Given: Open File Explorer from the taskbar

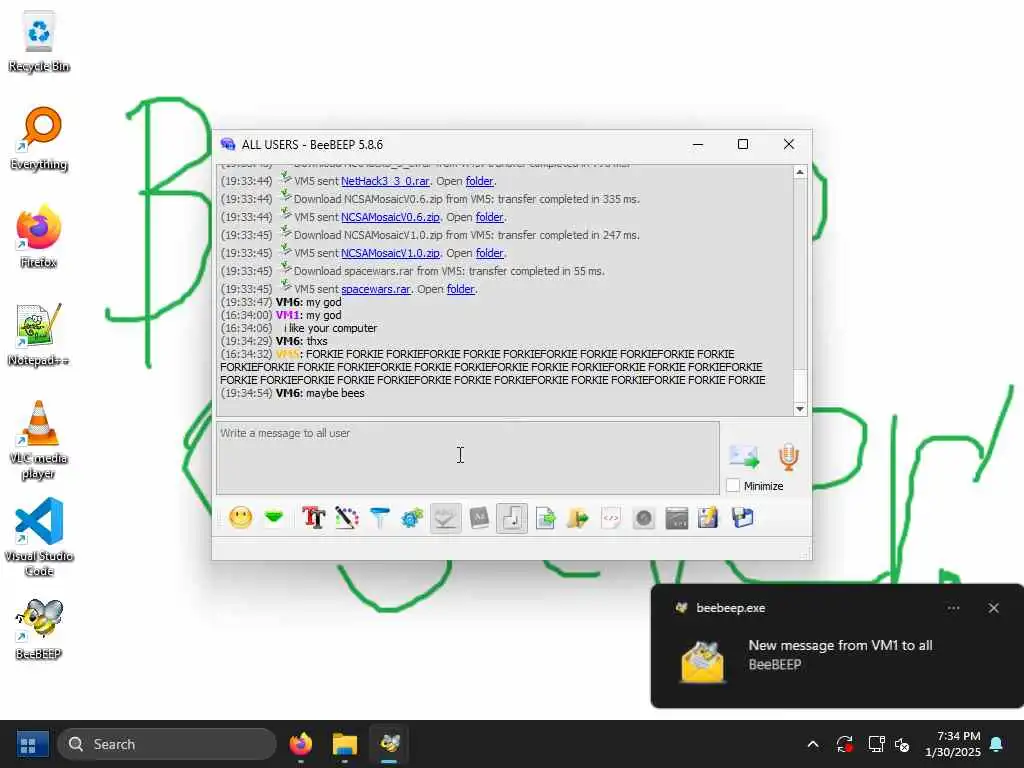Looking at the screenshot, I should pyautogui.click(x=345, y=744).
